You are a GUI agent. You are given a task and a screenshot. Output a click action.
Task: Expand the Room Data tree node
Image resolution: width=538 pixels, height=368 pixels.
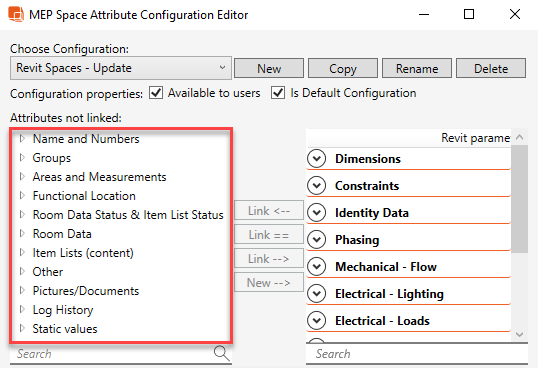pos(22,234)
